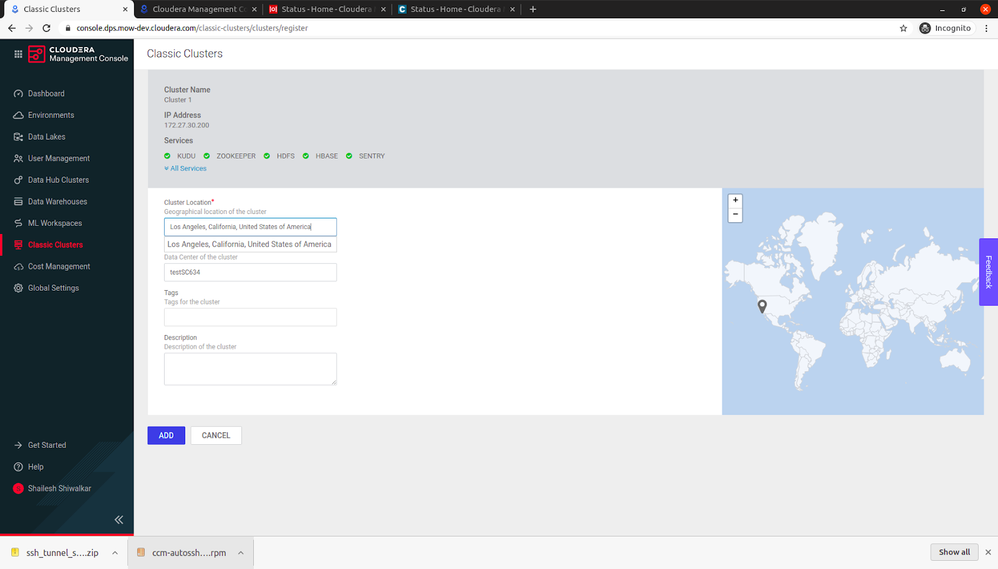998x569 pixels.
Task: Click the ADD button
Action: (166, 435)
